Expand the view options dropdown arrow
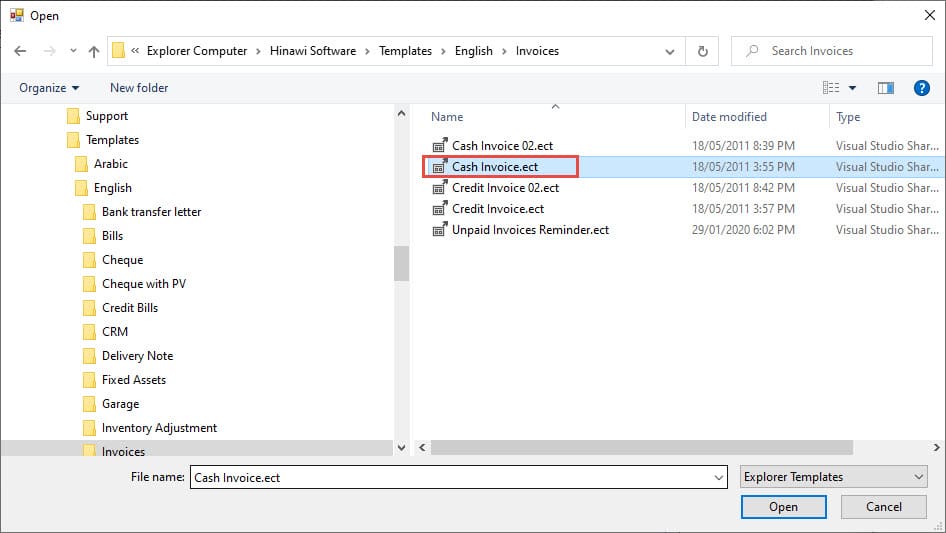946x533 pixels. tap(852, 88)
